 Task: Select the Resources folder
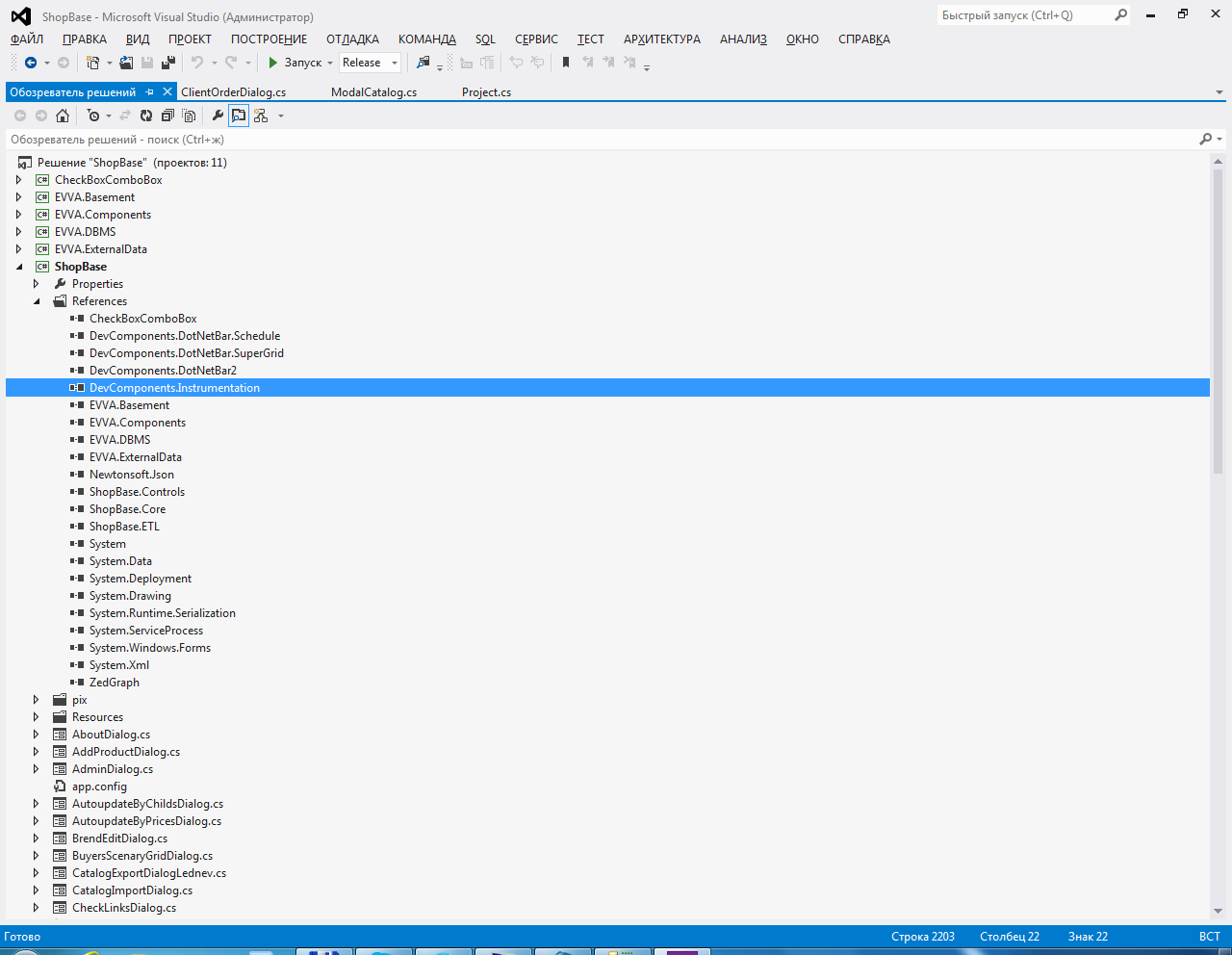[x=97, y=717]
